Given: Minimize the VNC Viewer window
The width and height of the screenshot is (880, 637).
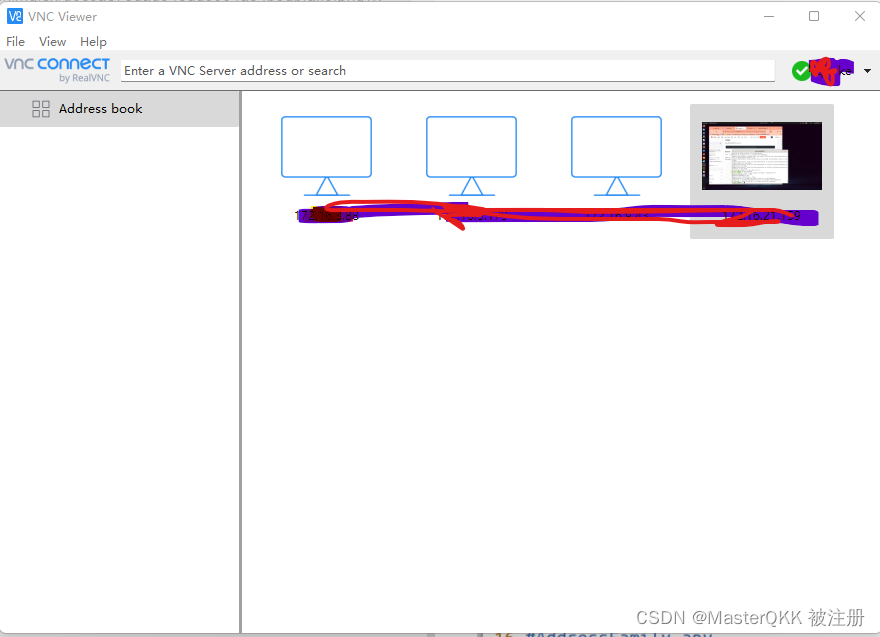Looking at the screenshot, I should point(769,16).
